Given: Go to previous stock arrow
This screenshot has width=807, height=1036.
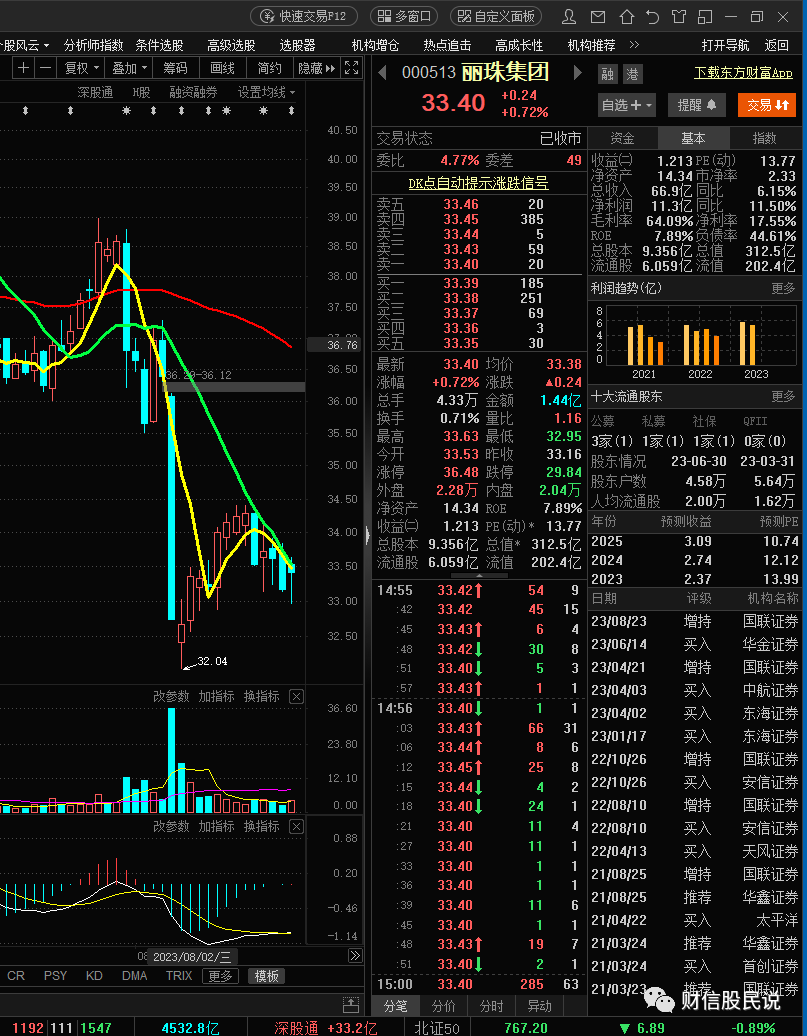Looking at the screenshot, I should pos(382,72).
